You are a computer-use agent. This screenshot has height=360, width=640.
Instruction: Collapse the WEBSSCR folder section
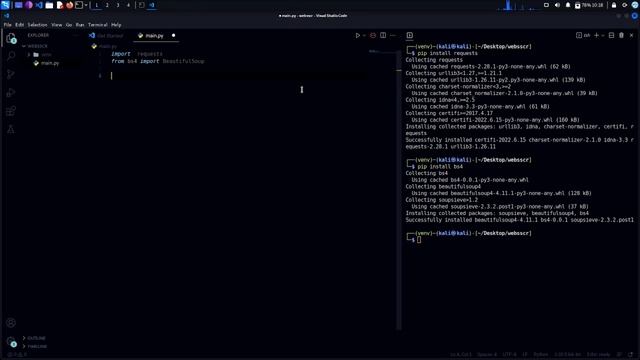pos(36,46)
